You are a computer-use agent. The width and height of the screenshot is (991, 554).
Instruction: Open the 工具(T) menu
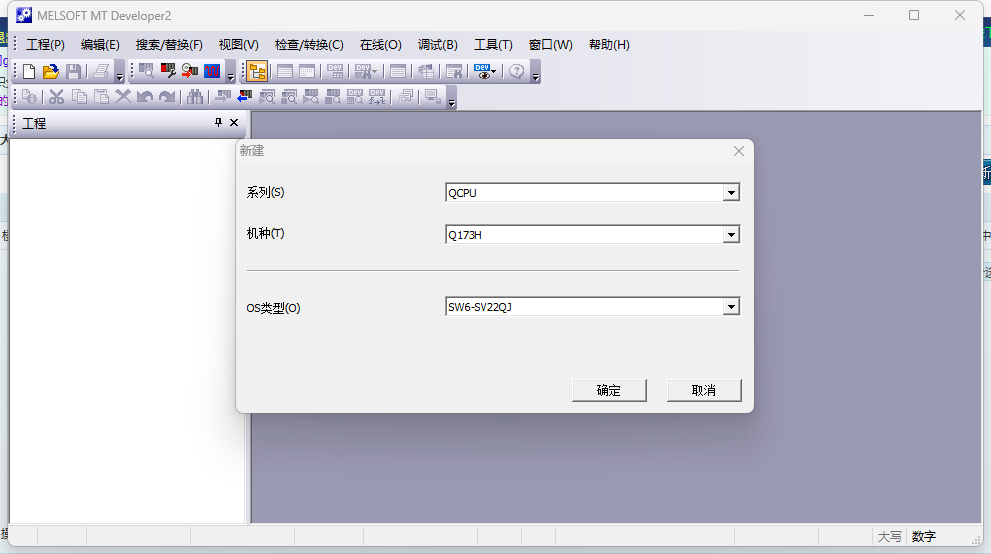tap(492, 45)
